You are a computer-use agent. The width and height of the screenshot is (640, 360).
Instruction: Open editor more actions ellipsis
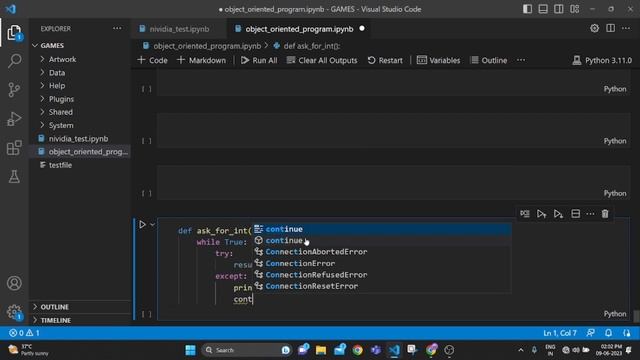(626, 28)
